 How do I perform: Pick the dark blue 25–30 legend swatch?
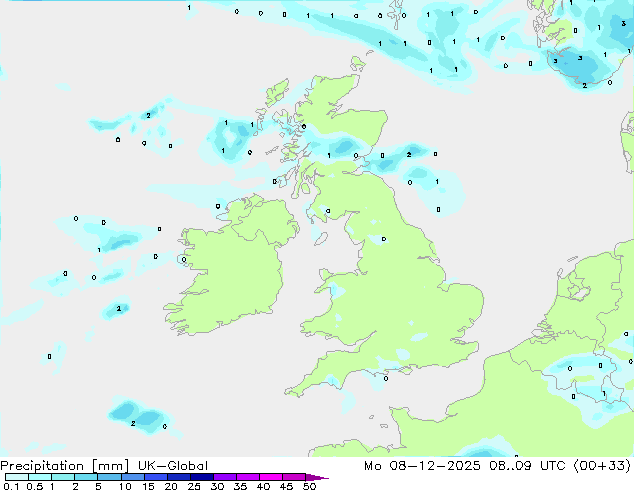point(202,478)
